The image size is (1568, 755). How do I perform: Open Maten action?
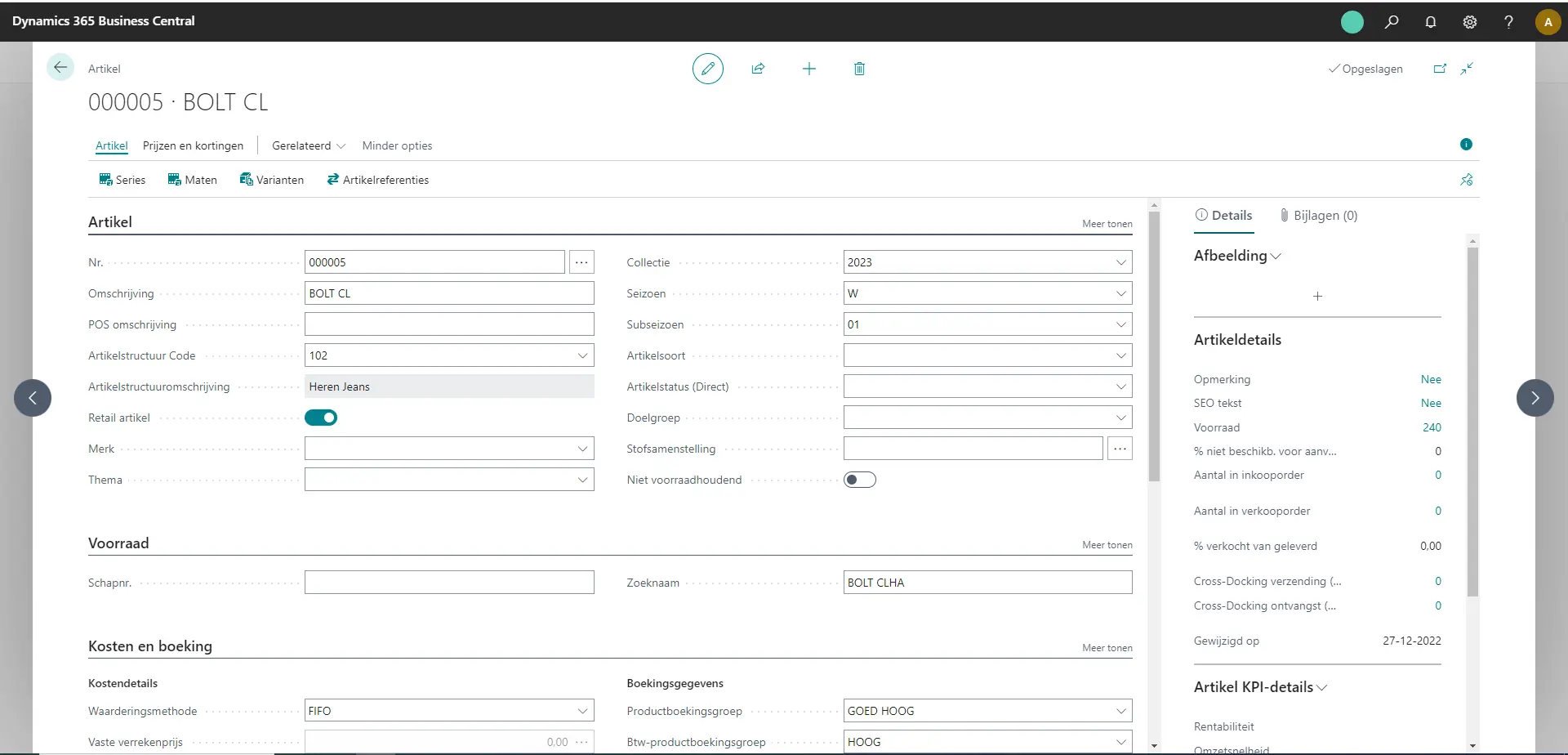pos(193,180)
